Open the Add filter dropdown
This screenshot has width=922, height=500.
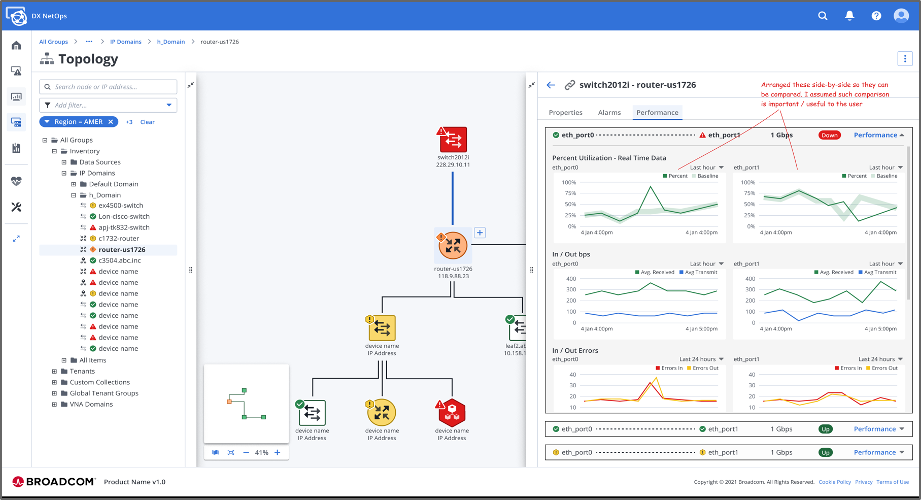[108, 105]
